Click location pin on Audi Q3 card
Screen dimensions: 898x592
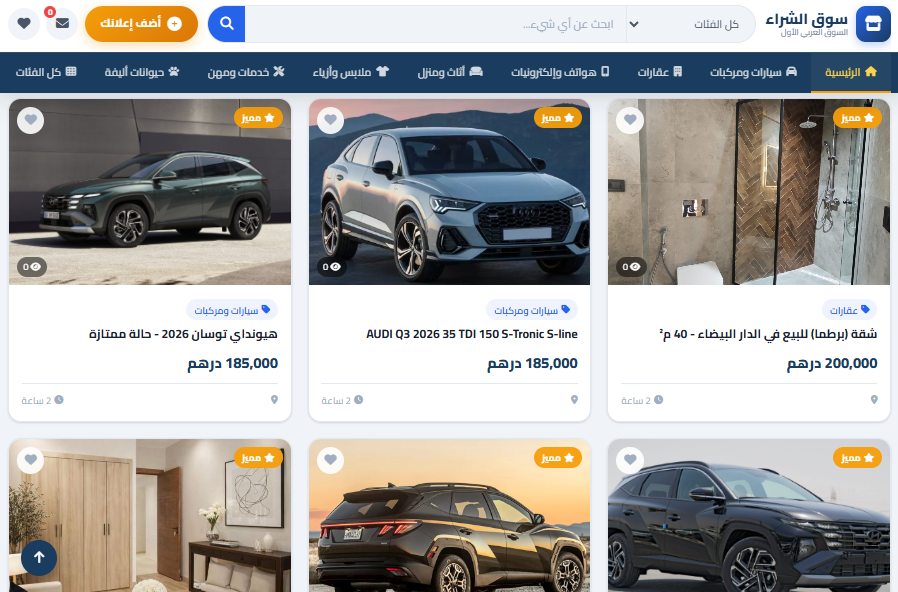point(574,400)
